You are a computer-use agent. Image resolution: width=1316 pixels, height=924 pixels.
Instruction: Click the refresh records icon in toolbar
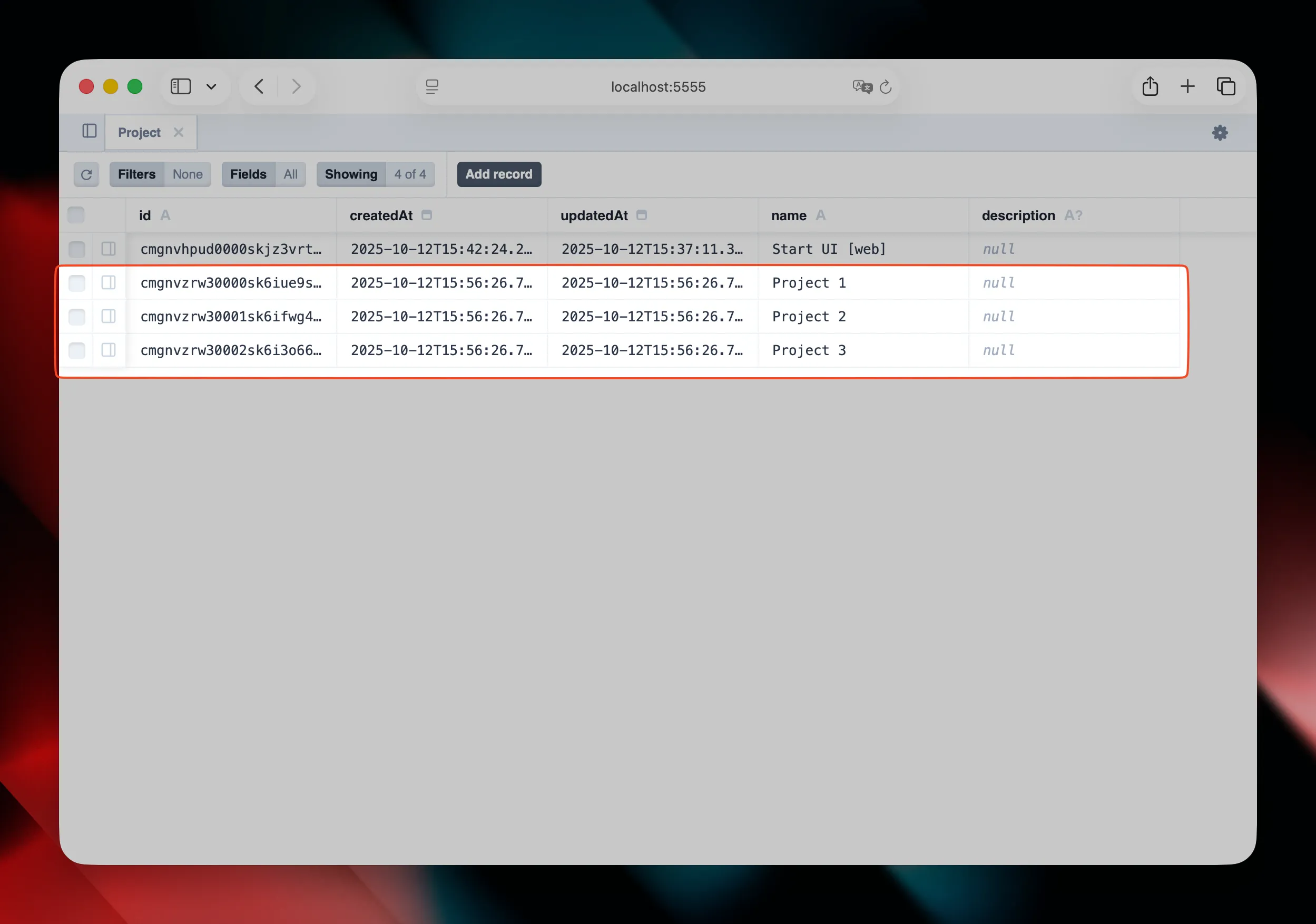pos(86,174)
